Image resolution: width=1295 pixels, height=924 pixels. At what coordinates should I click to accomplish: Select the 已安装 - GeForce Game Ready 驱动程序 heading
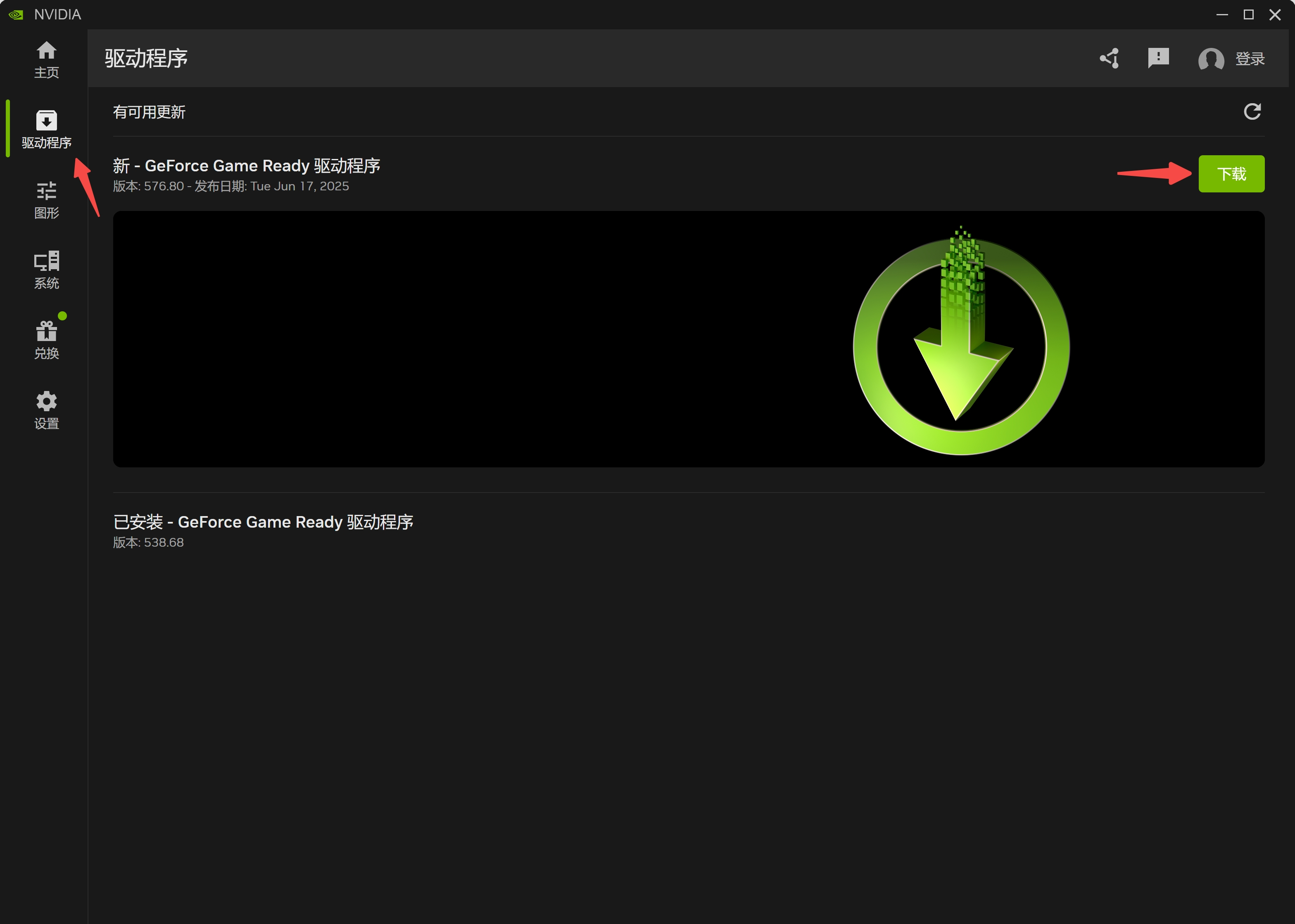click(263, 522)
